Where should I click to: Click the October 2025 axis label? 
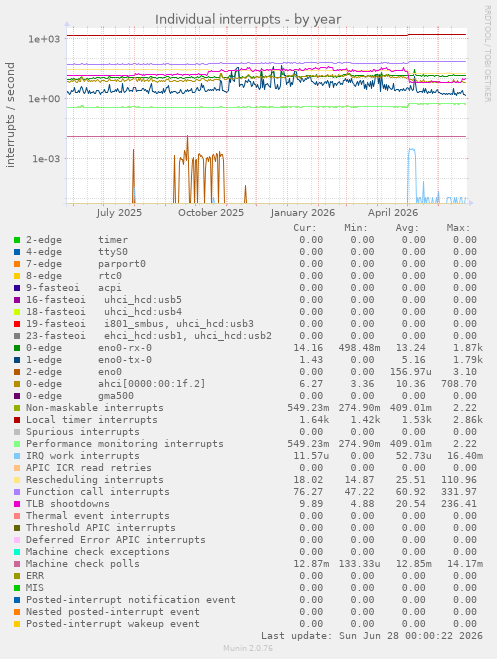(x=211, y=213)
